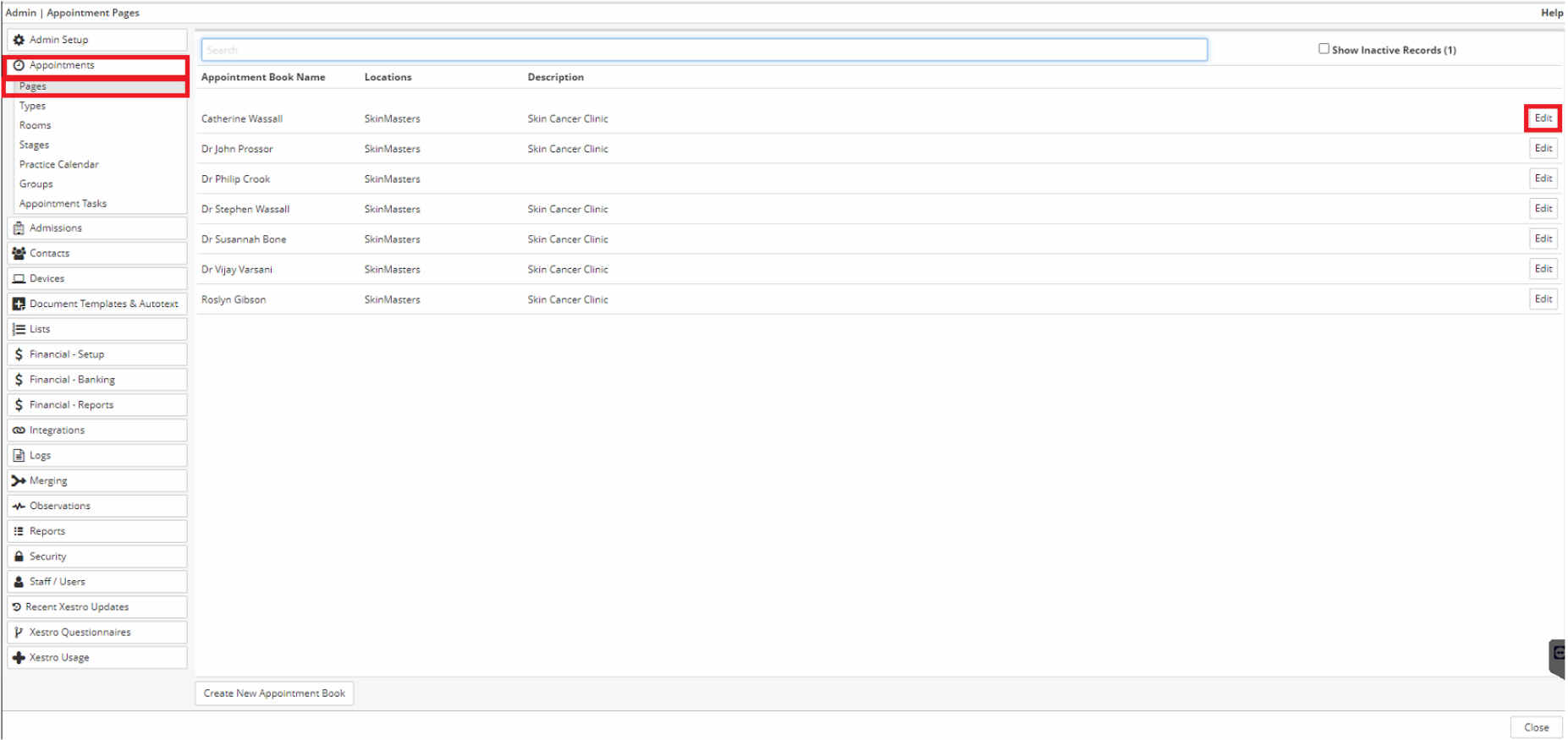The height and width of the screenshot is (740, 1568).
Task: Click into the Search field
Action: 703,50
